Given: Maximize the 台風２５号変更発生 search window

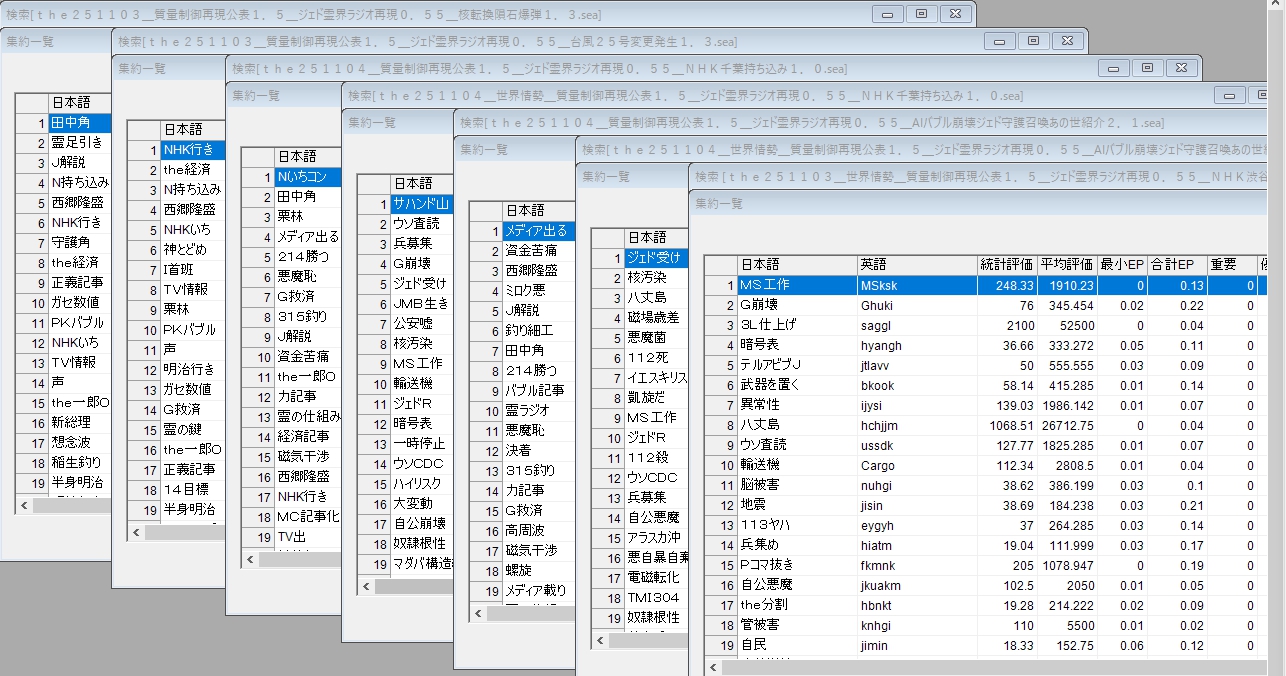Looking at the screenshot, I should coord(1033,41).
